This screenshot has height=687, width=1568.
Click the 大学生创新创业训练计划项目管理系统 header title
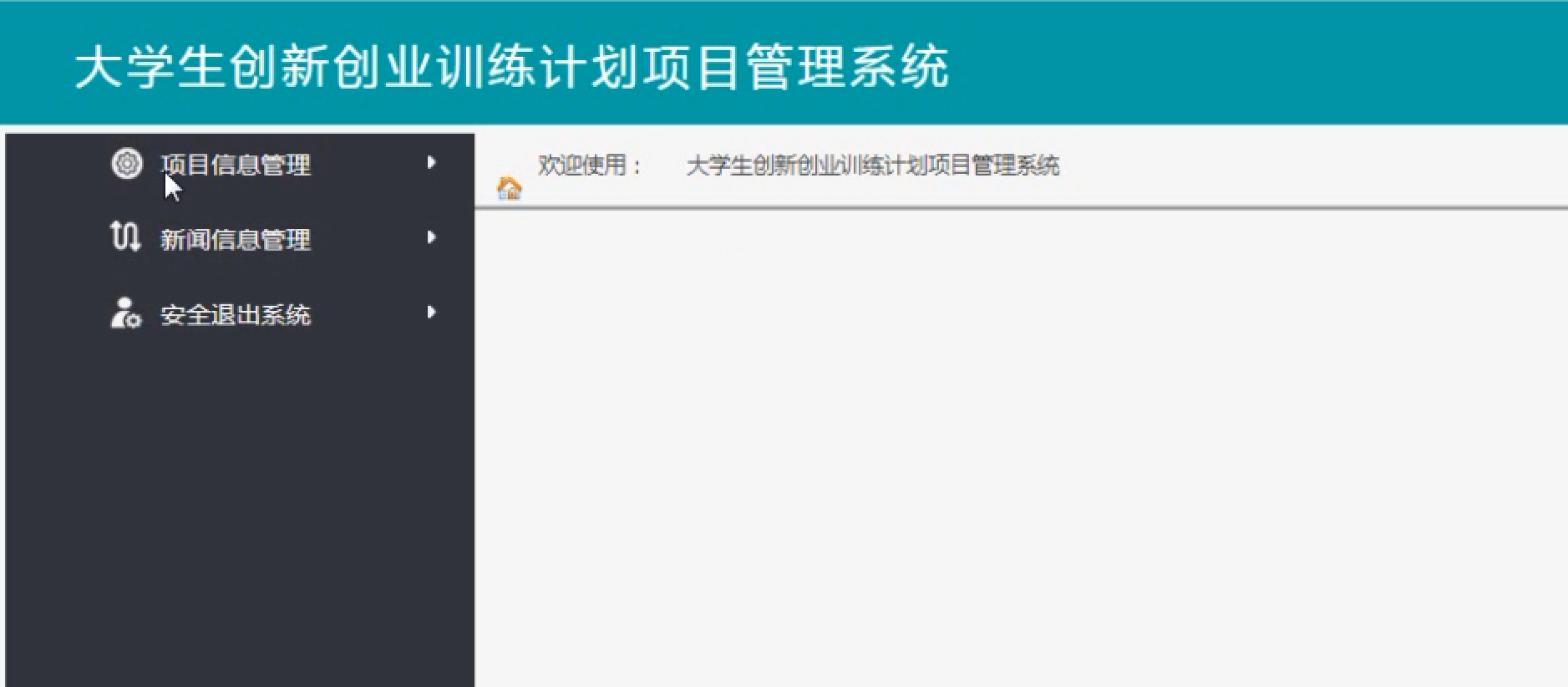[512, 66]
